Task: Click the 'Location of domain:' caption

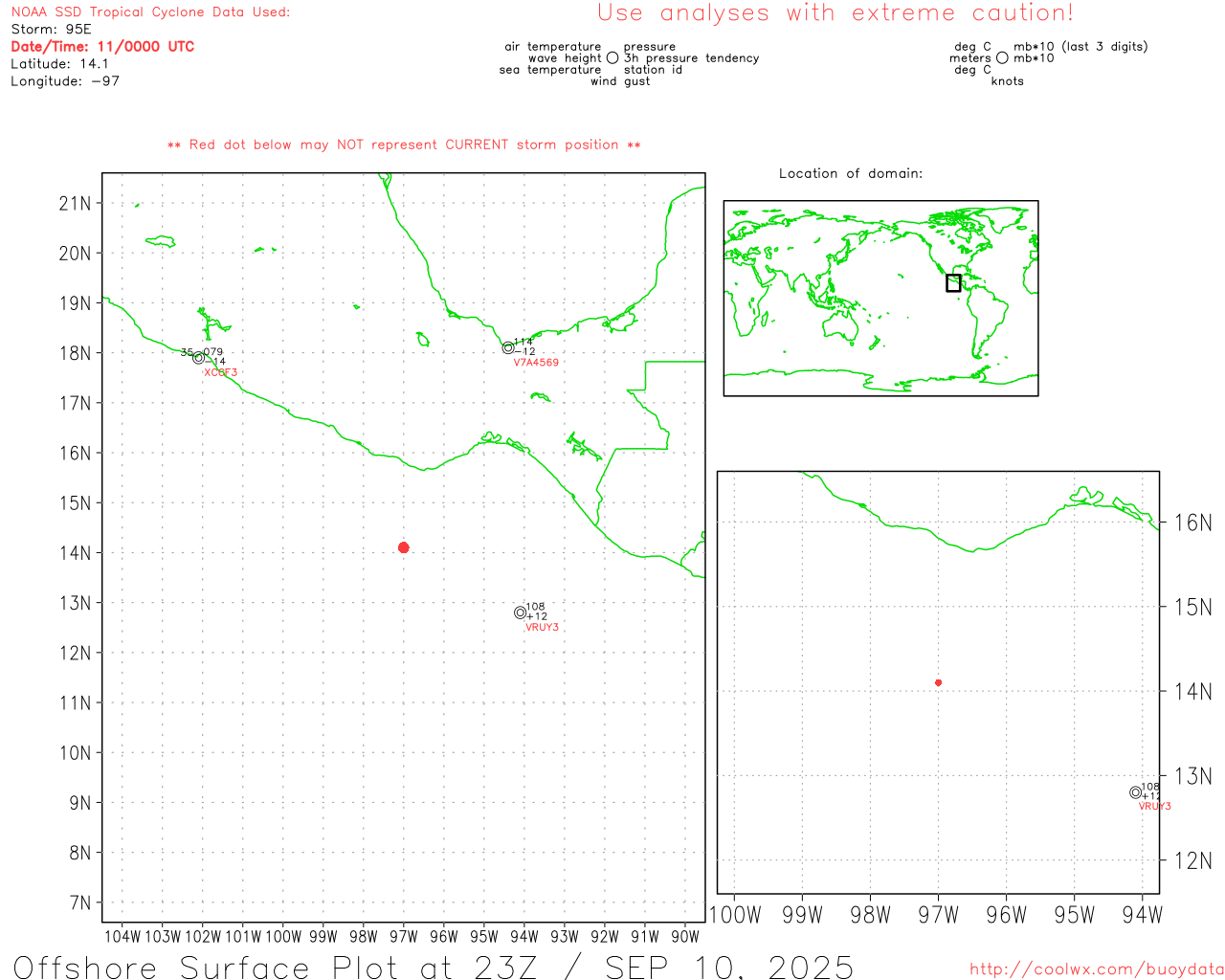Action: [851, 173]
